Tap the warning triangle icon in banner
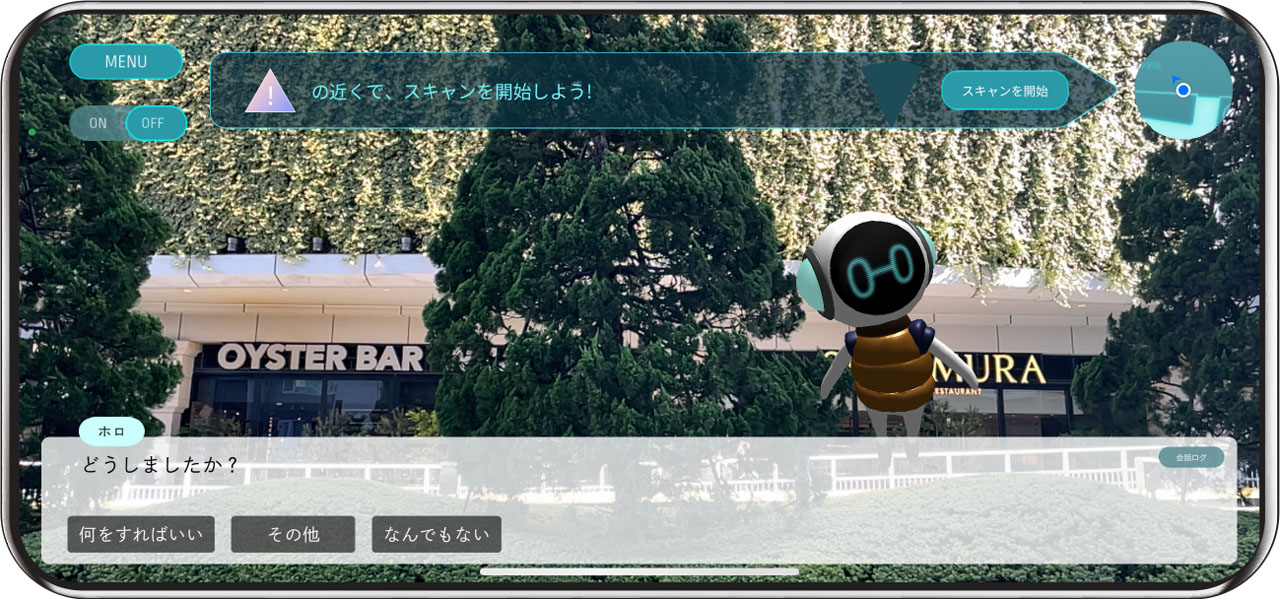 (270, 92)
